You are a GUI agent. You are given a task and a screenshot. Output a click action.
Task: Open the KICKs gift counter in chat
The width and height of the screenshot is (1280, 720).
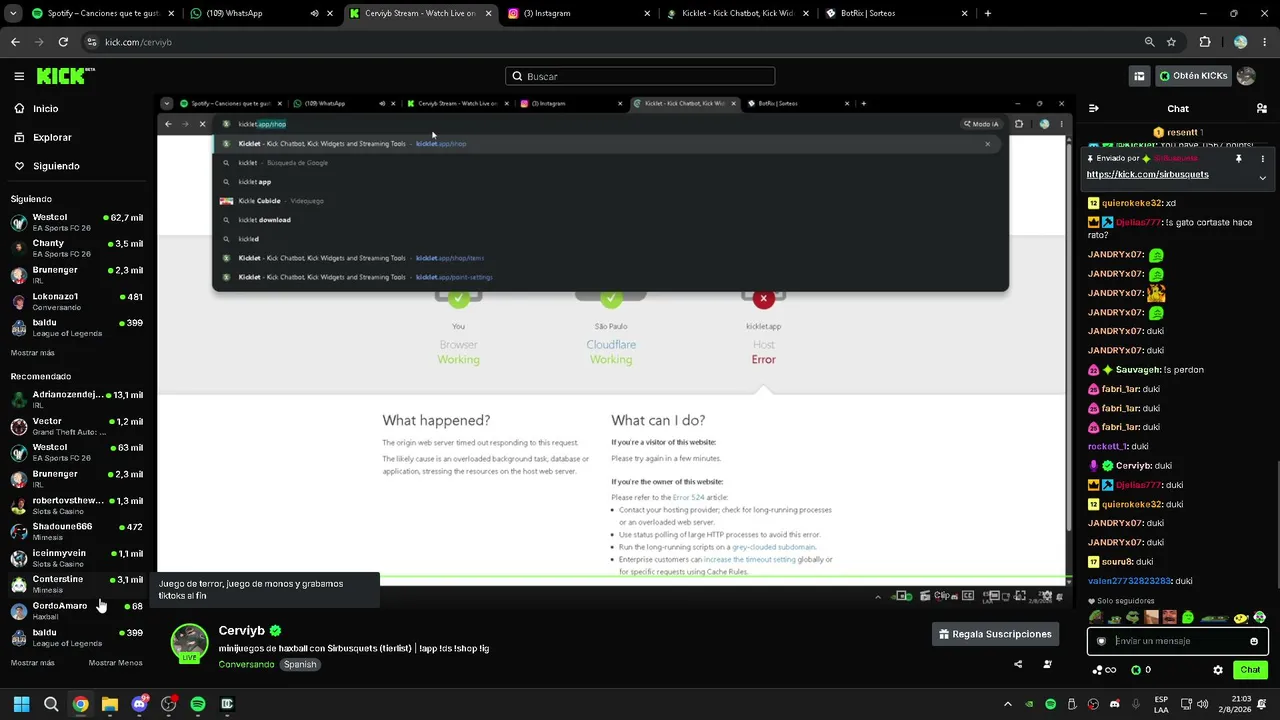click(x=1141, y=670)
